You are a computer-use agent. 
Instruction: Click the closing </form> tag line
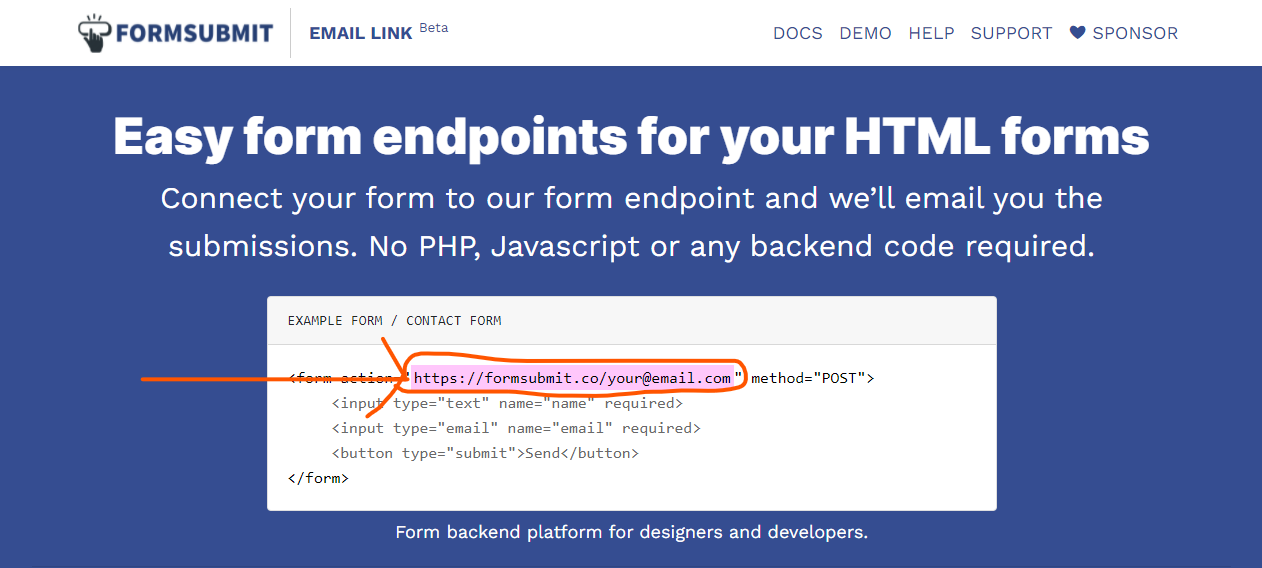click(x=318, y=478)
